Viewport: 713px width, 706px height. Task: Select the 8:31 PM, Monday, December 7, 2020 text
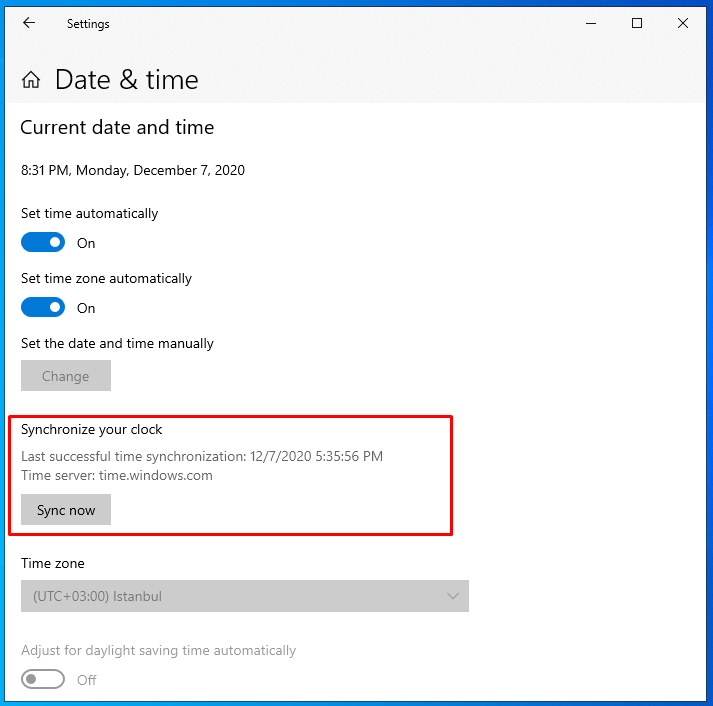pos(133,170)
